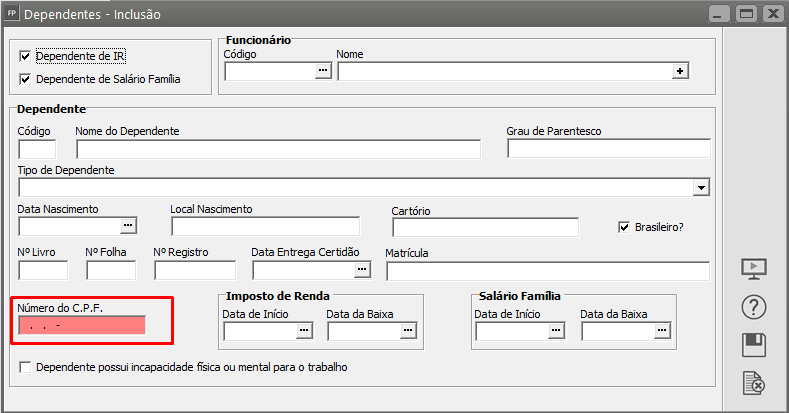
Task: Uncheck Dependente de Salário Família
Action: tap(26, 79)
